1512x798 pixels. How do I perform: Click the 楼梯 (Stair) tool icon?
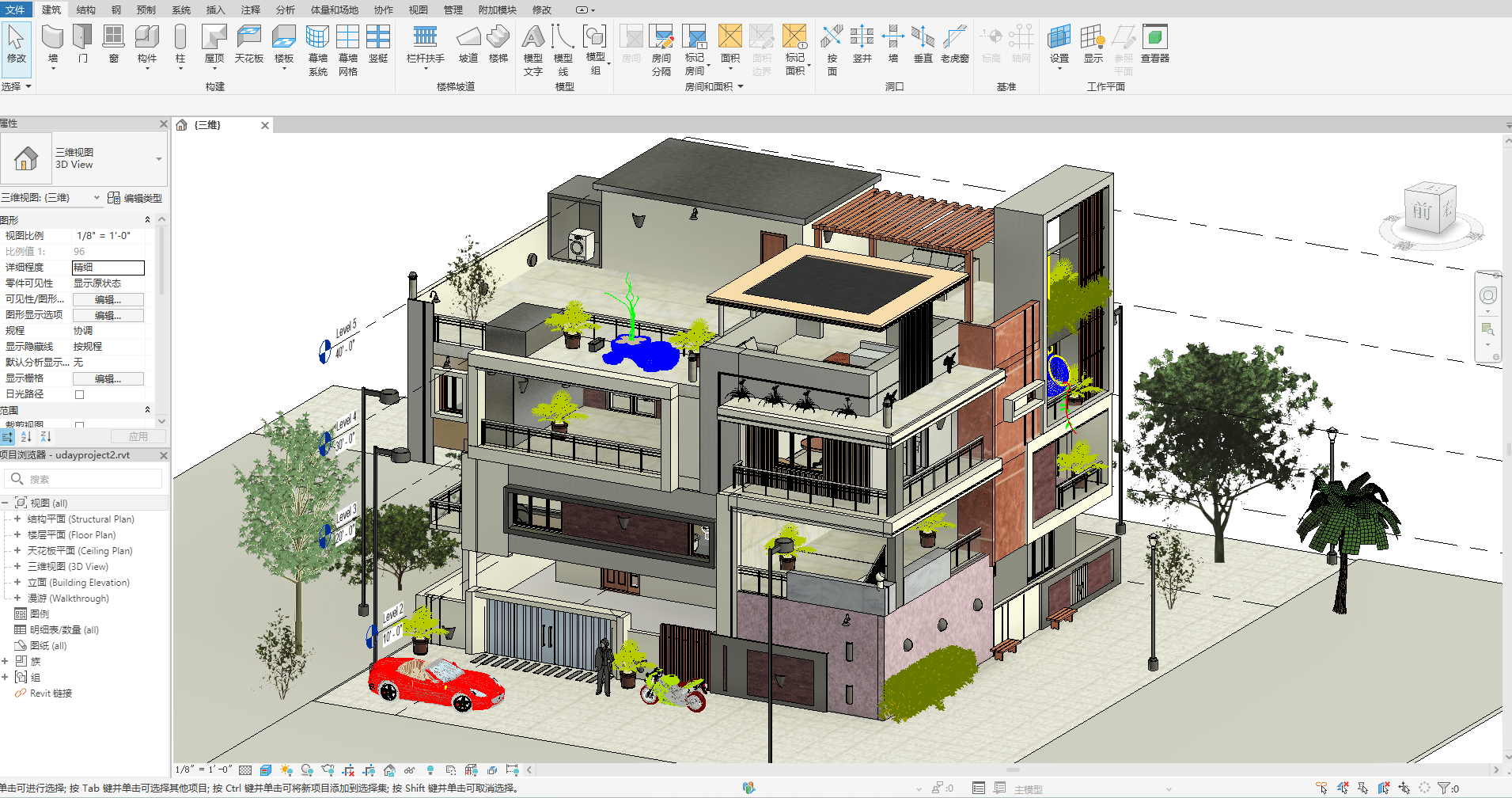[x=498, y=44]
